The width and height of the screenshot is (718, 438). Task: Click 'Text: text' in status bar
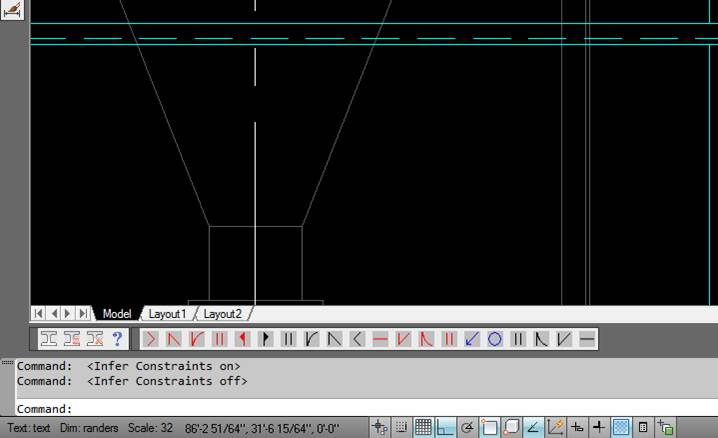pyautogui.click(x=29, y=428)
